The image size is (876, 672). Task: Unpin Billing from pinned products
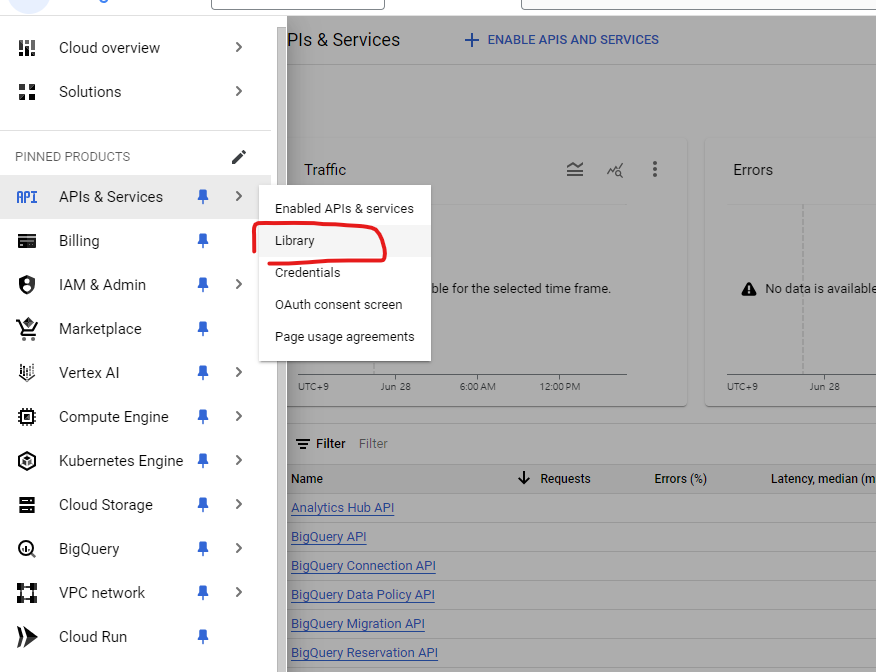203,241
